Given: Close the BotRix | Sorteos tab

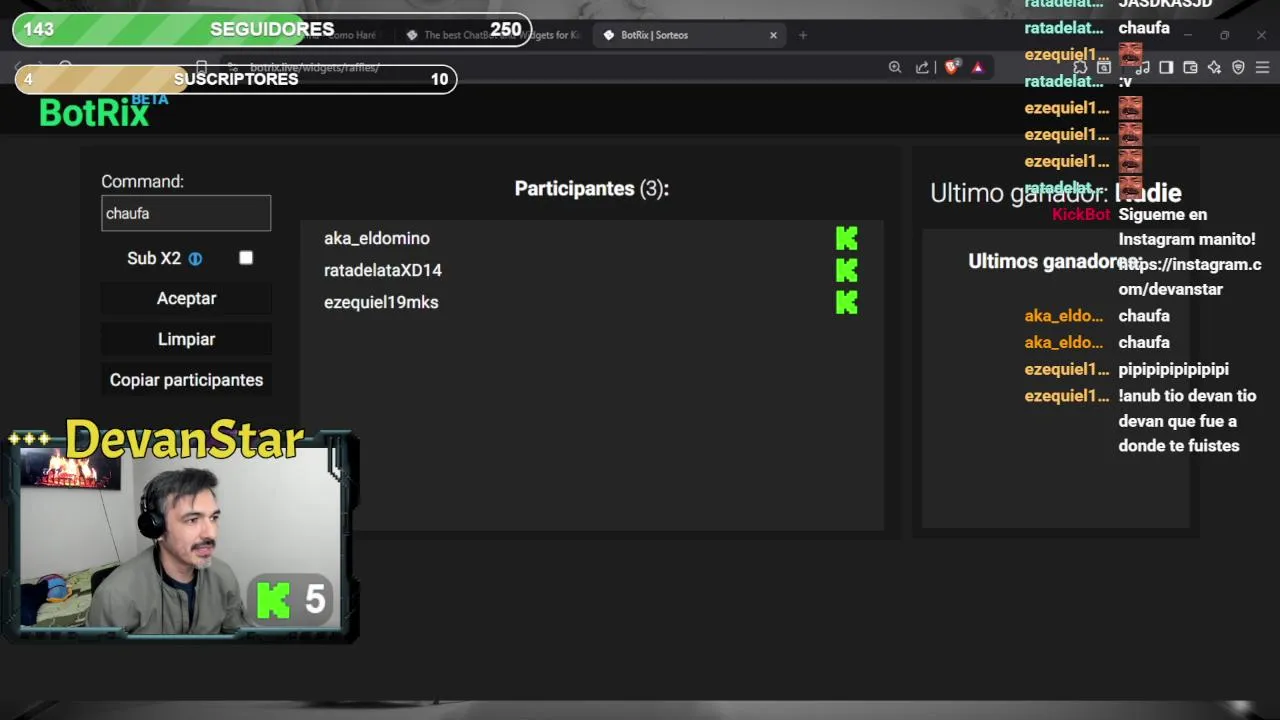Looking at the screenshot, I should tap(773, 35).
